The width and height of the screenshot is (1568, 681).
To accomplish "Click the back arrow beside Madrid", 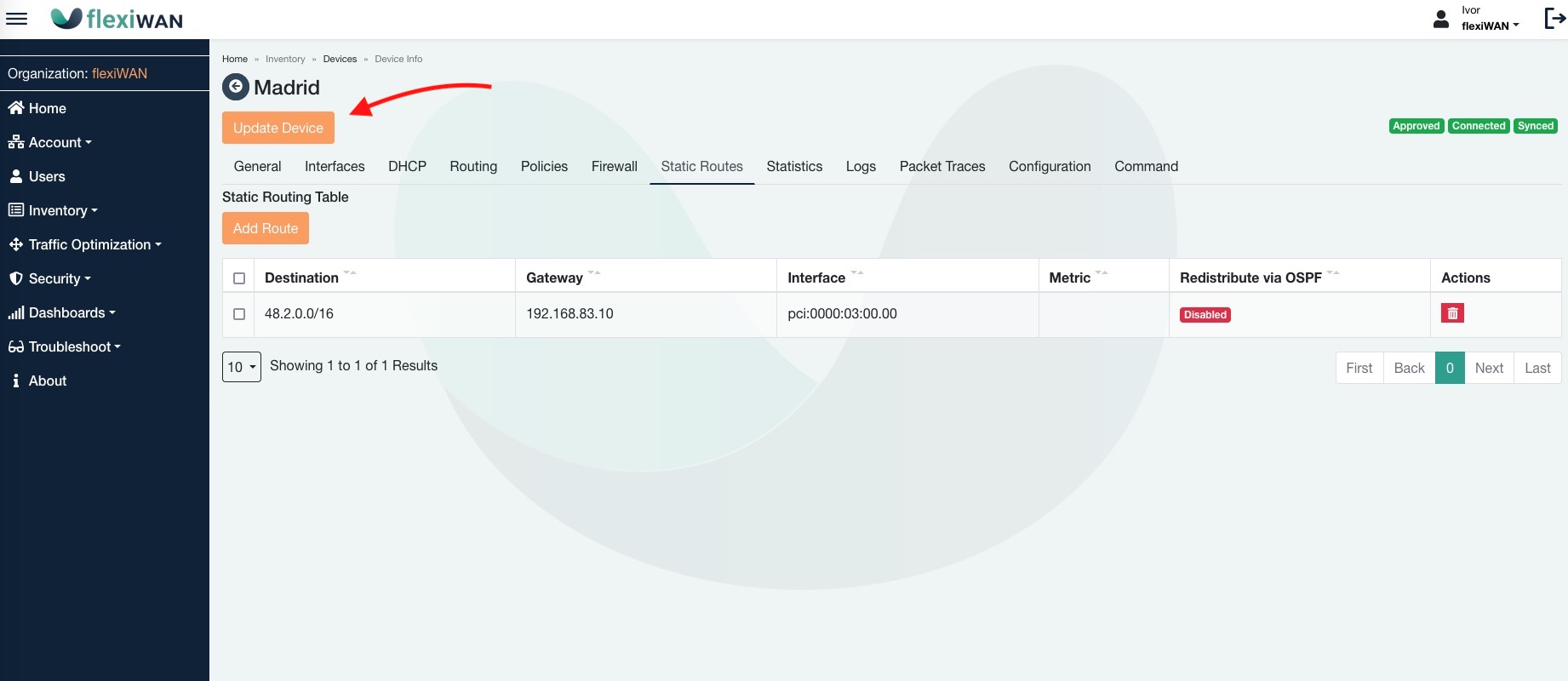I will click(x=236, y=87).
